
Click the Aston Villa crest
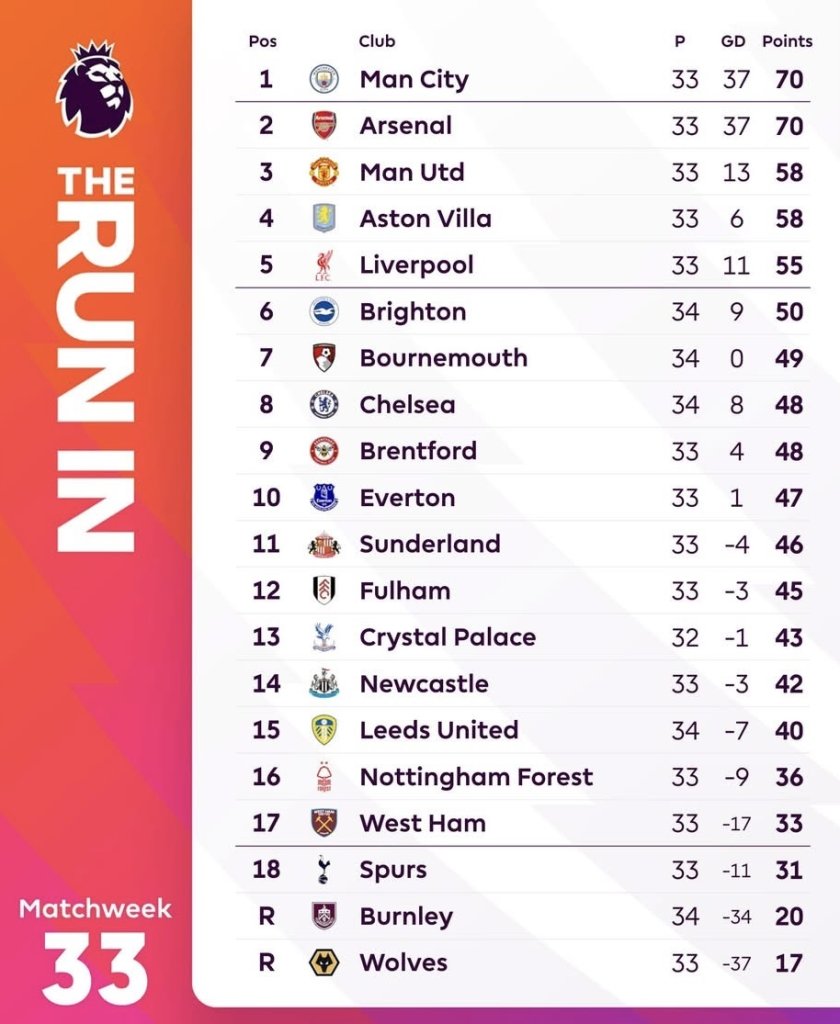tap(323, 218)
